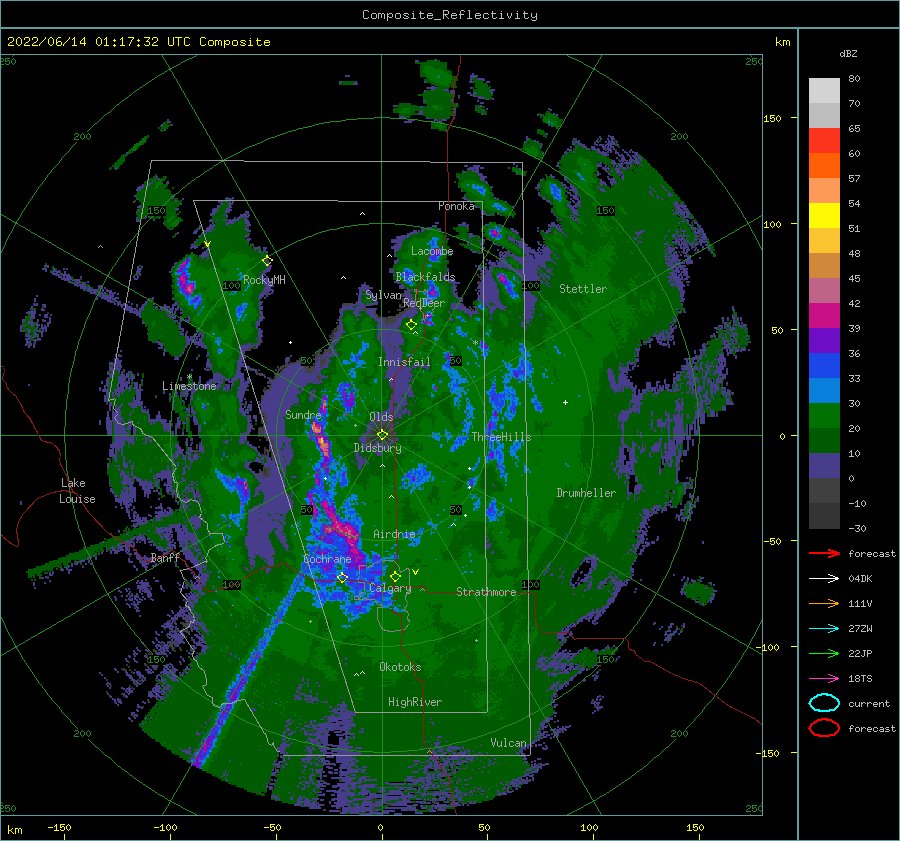Click the Vulcan city label

click(x=508, y=743)
